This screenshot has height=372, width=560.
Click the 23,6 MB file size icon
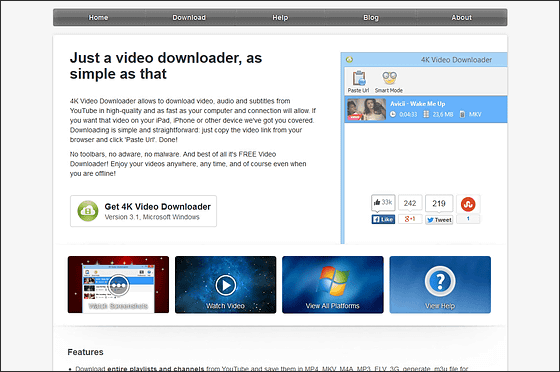click(426, 114)
